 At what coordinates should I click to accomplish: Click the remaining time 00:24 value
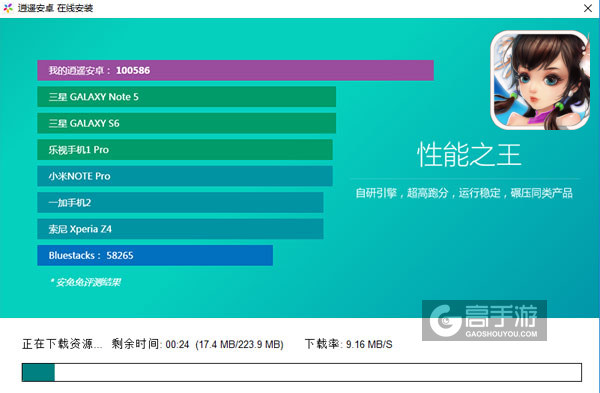coord(177,345)
